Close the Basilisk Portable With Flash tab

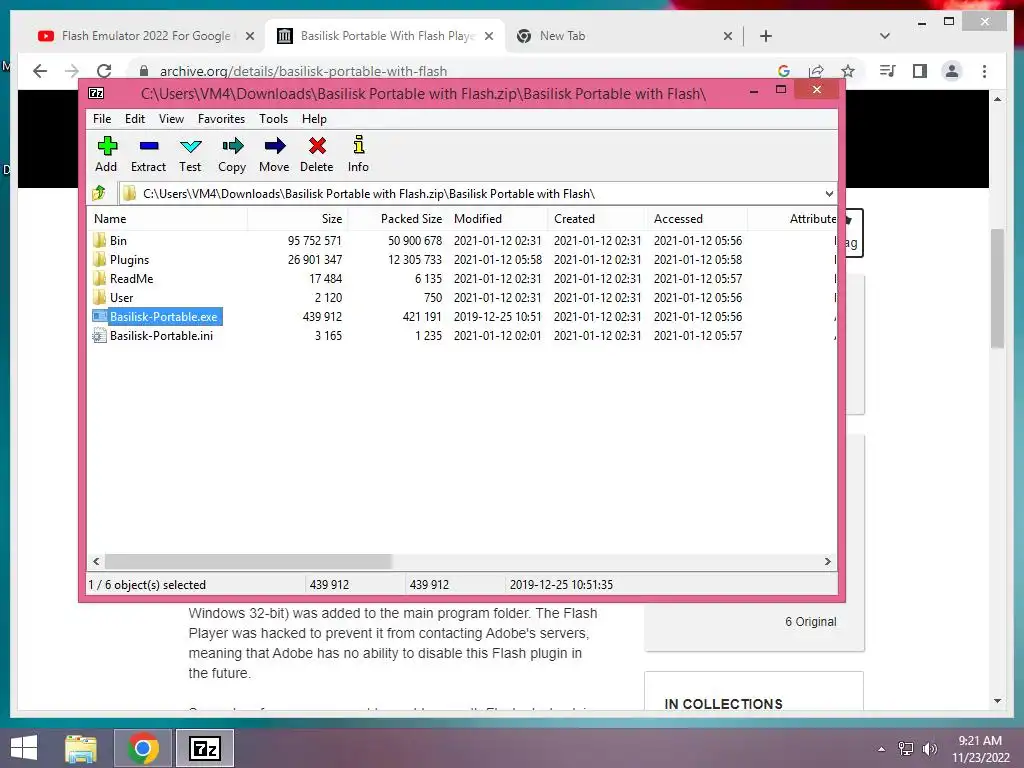click(489, 36)
